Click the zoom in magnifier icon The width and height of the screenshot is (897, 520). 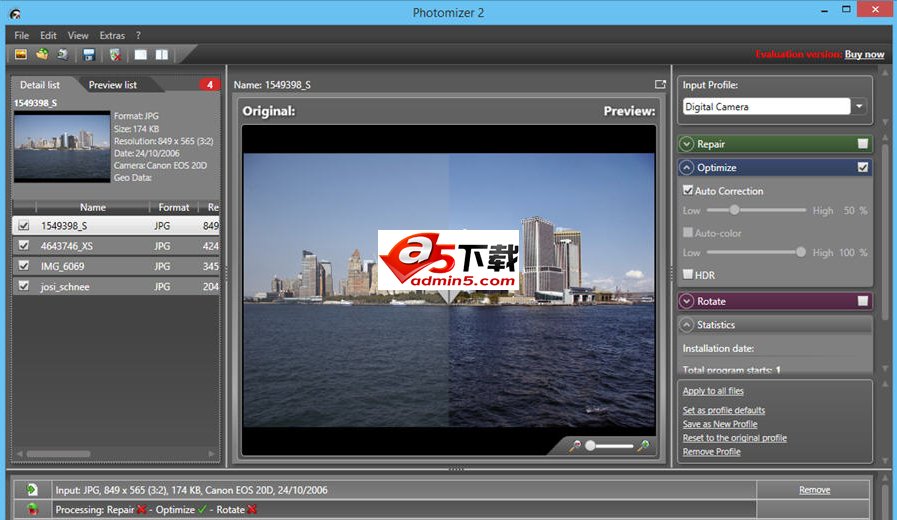coord(644,446)
